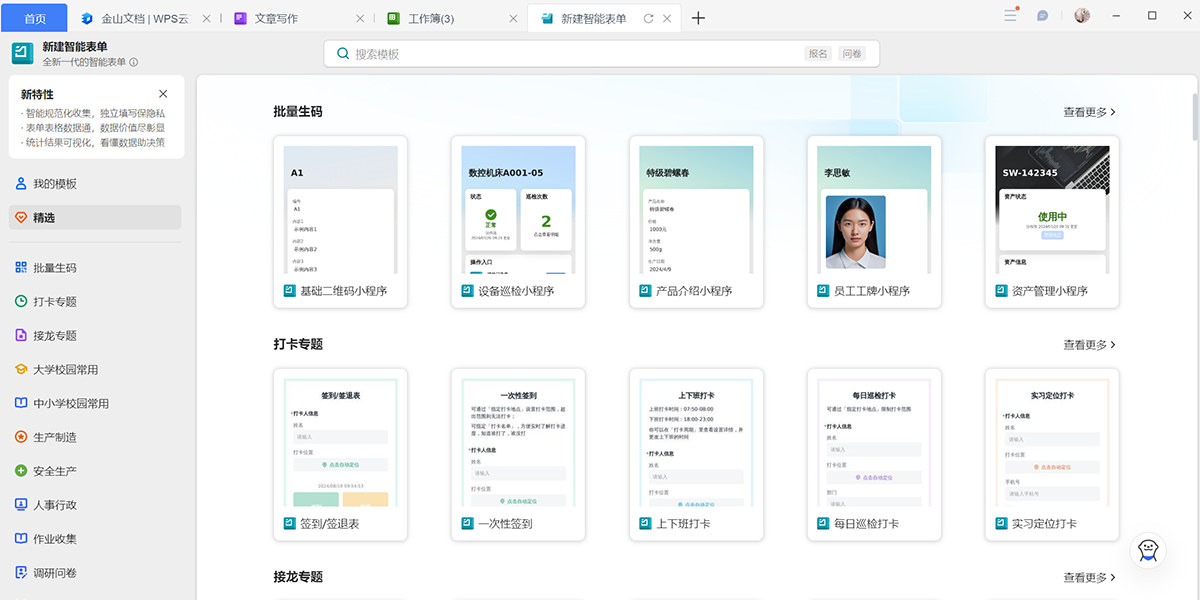Select the 接龙专题 sidebar icon
This screenshot has width=1200, height=600.
[x=21, y=336]
